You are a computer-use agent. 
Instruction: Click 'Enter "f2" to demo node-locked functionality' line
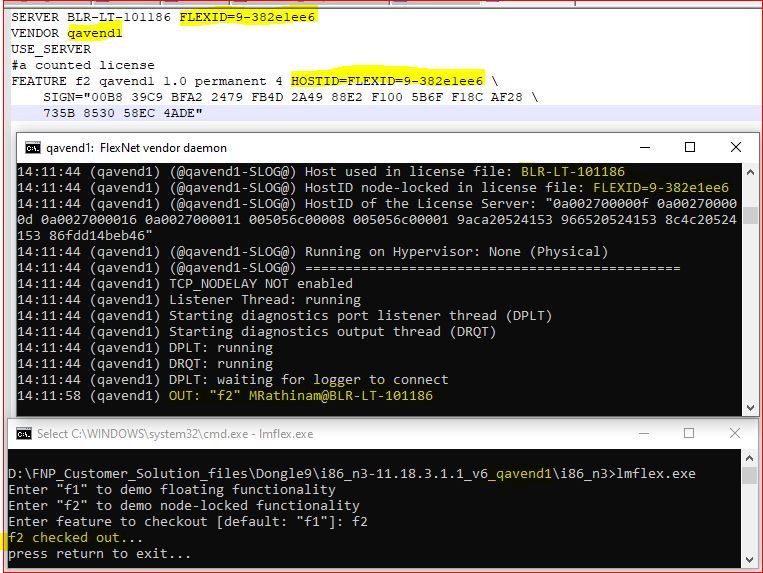[x=184, y=505]
